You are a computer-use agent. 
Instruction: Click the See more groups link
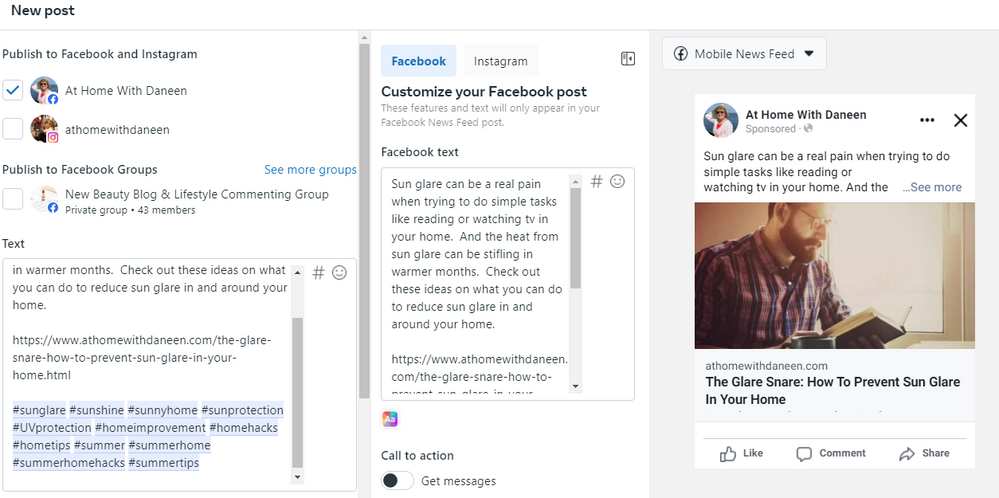pyautogui.click(x=310, y=170)
